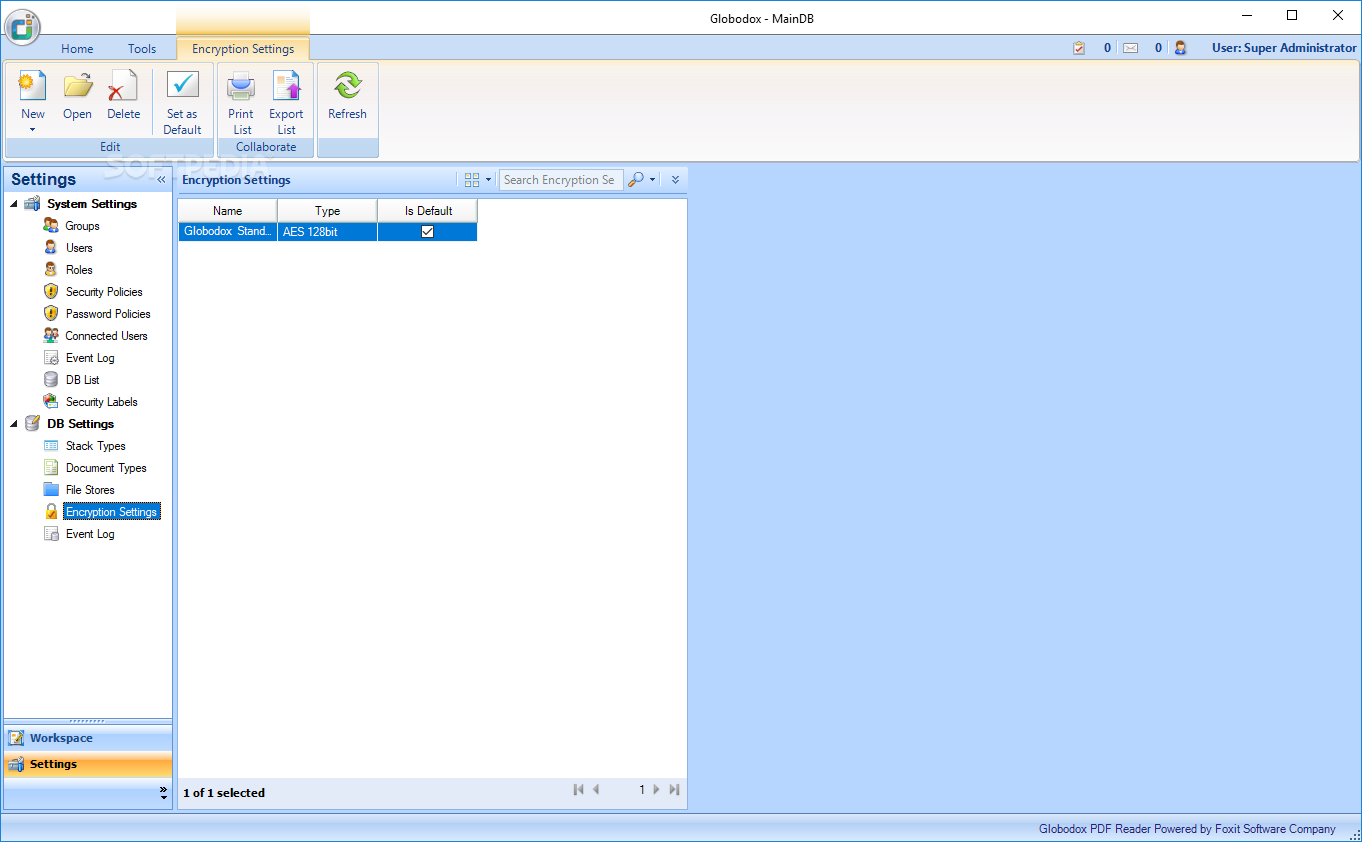This screenshot has height=842, width=1362.
Task: Open the search options dropdown arrow
Action: [653, 180]
